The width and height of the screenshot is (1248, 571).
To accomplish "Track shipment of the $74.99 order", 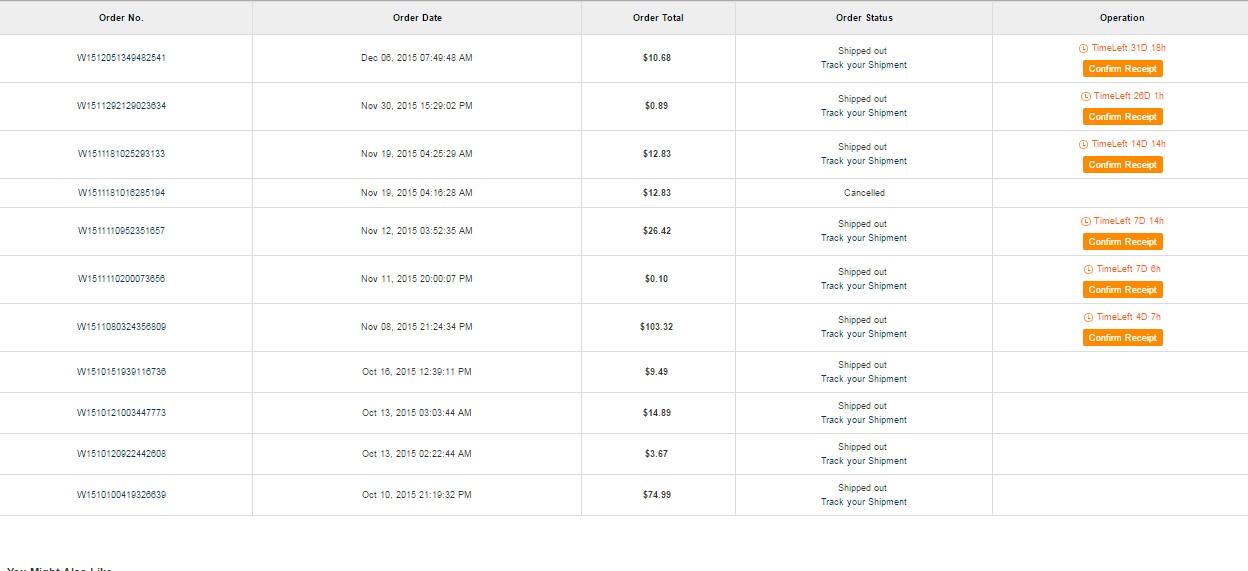I will pos(864,502).
